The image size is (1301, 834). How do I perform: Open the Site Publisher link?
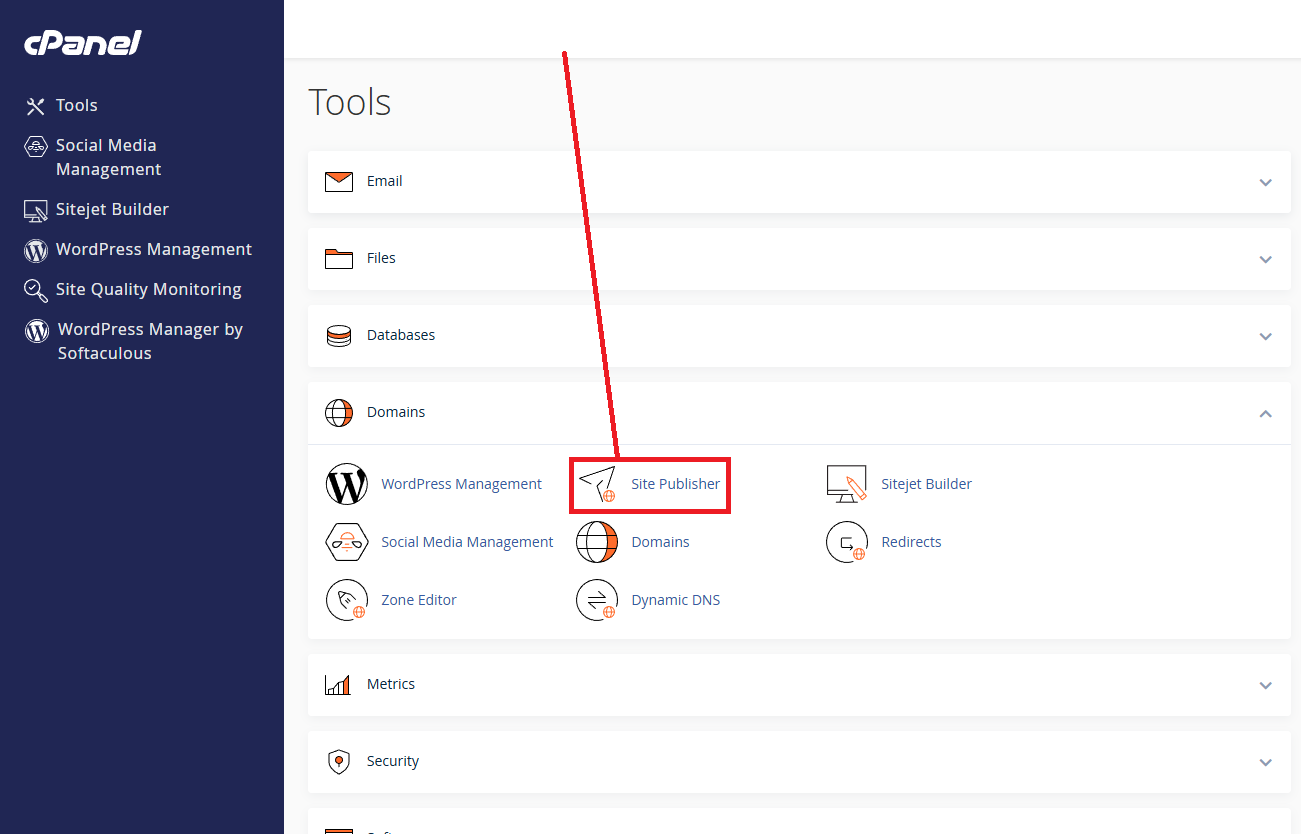pyautogui.click(x=676, y=484)
